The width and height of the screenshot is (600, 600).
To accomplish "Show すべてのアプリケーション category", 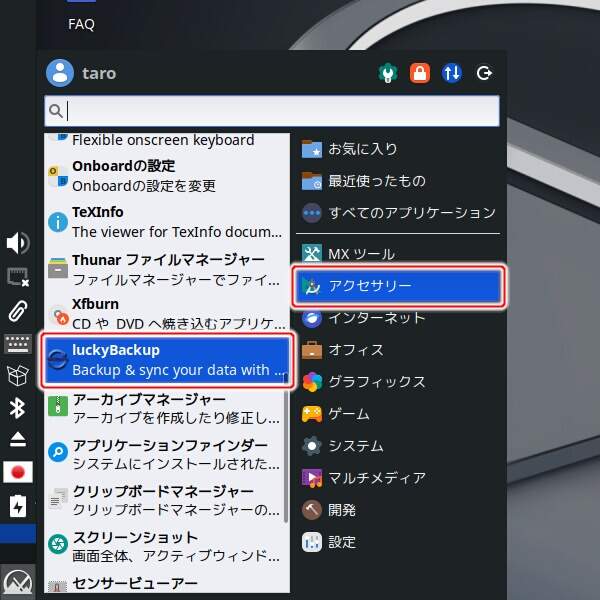I will tap(398, 213).
